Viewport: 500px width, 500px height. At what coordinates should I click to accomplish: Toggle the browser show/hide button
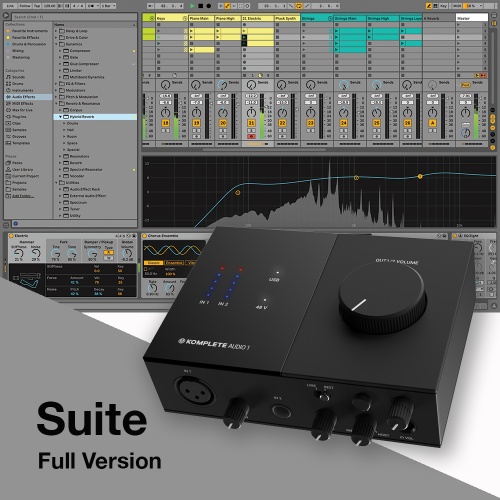(x=6, y=15)
